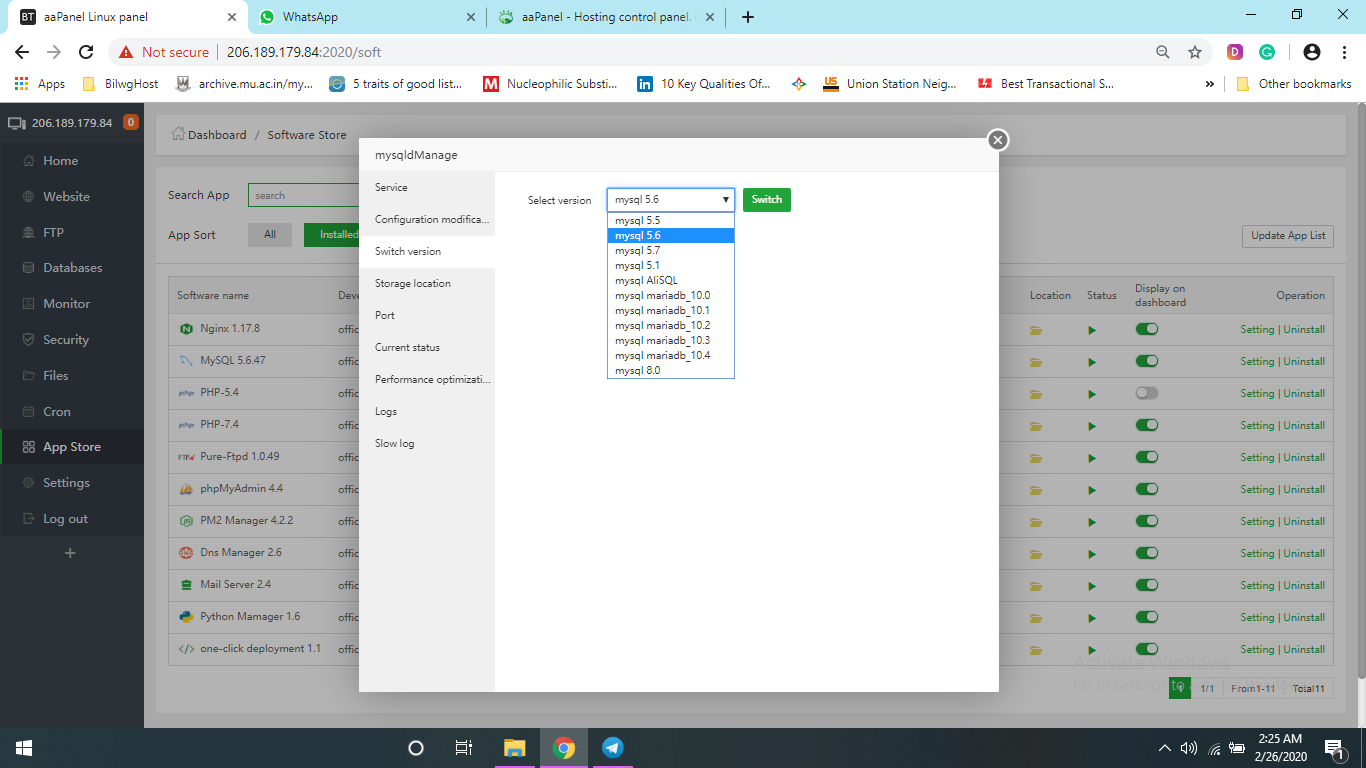This screenshot has height=768, width=1366.
Task: Click Update App List button
Action: [x=1288, y=236]
